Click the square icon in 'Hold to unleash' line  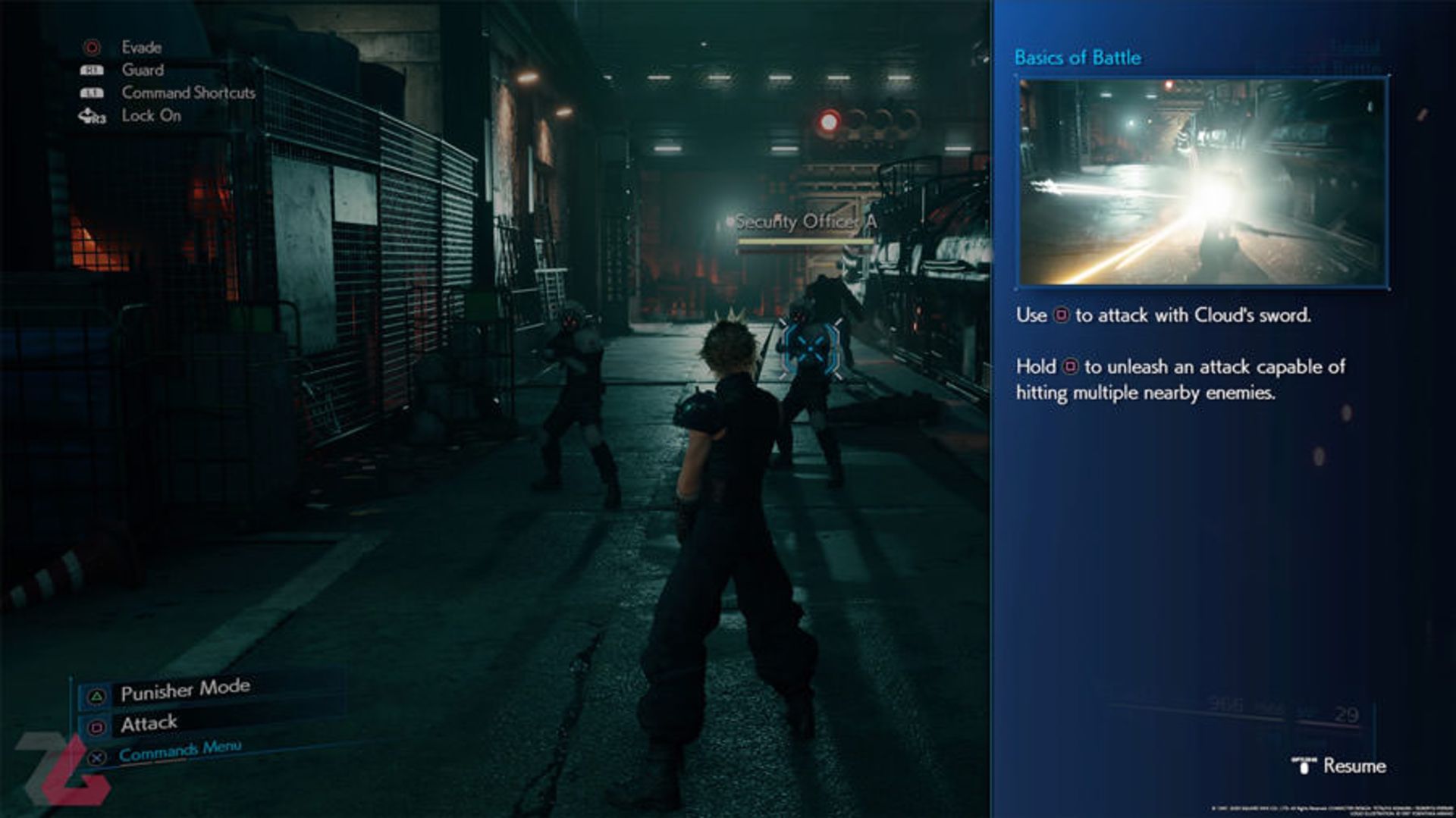1070,367
